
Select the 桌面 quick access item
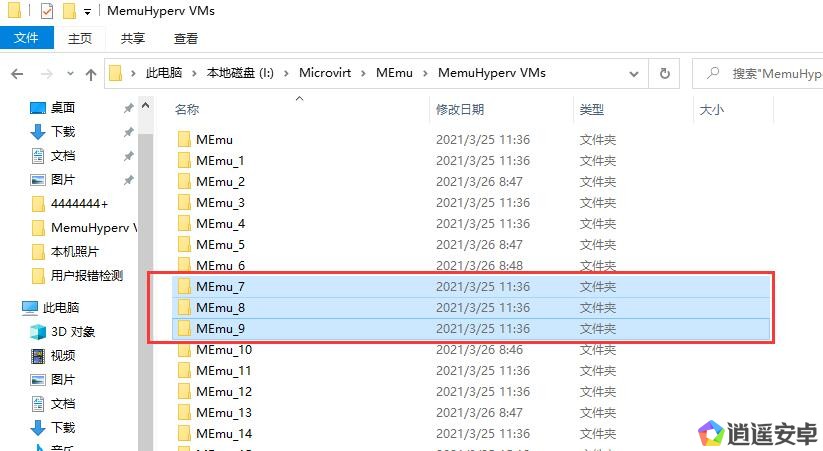[x=62, y=108]
